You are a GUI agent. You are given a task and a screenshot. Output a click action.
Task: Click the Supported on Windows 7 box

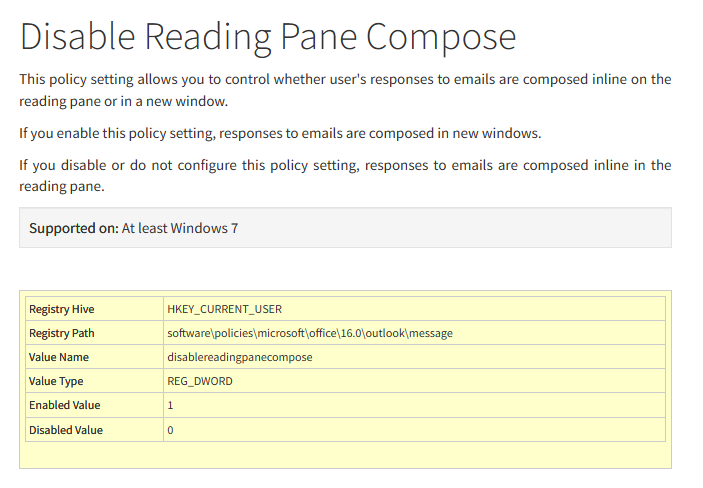pos(345,228)
